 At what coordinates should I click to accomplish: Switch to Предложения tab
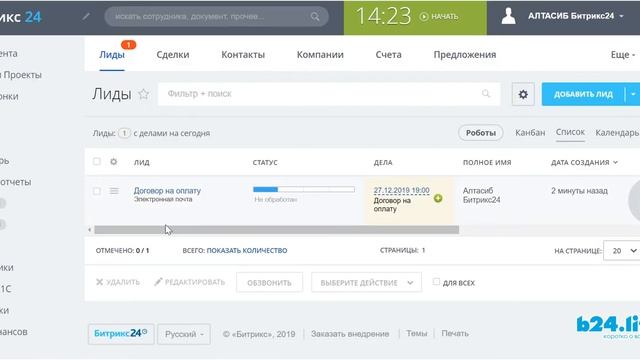click(x=464, y=55)
